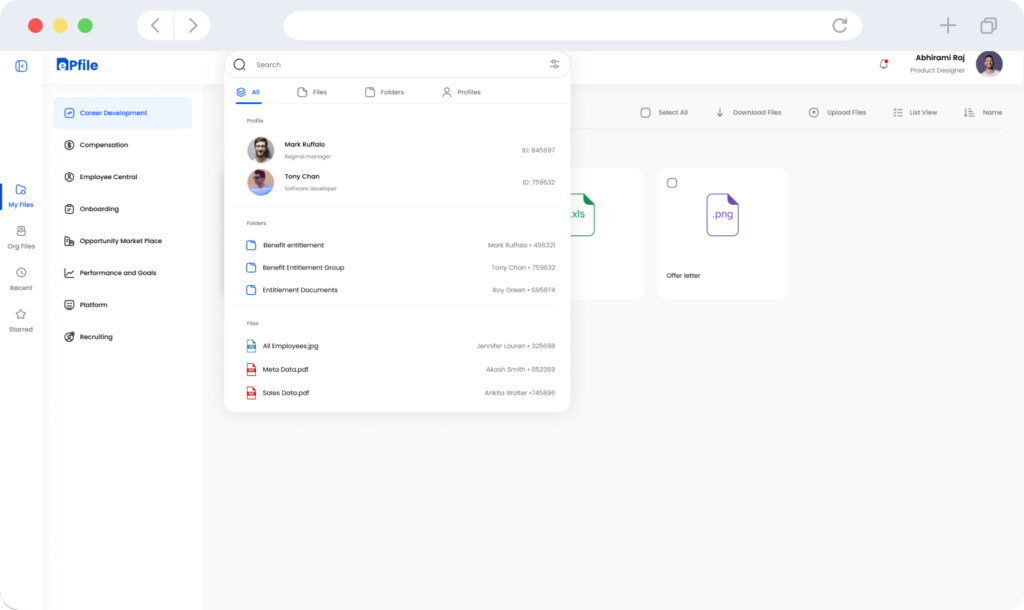
Task: Enable the Select All checkbox
Action: click(x=645, y=112)
